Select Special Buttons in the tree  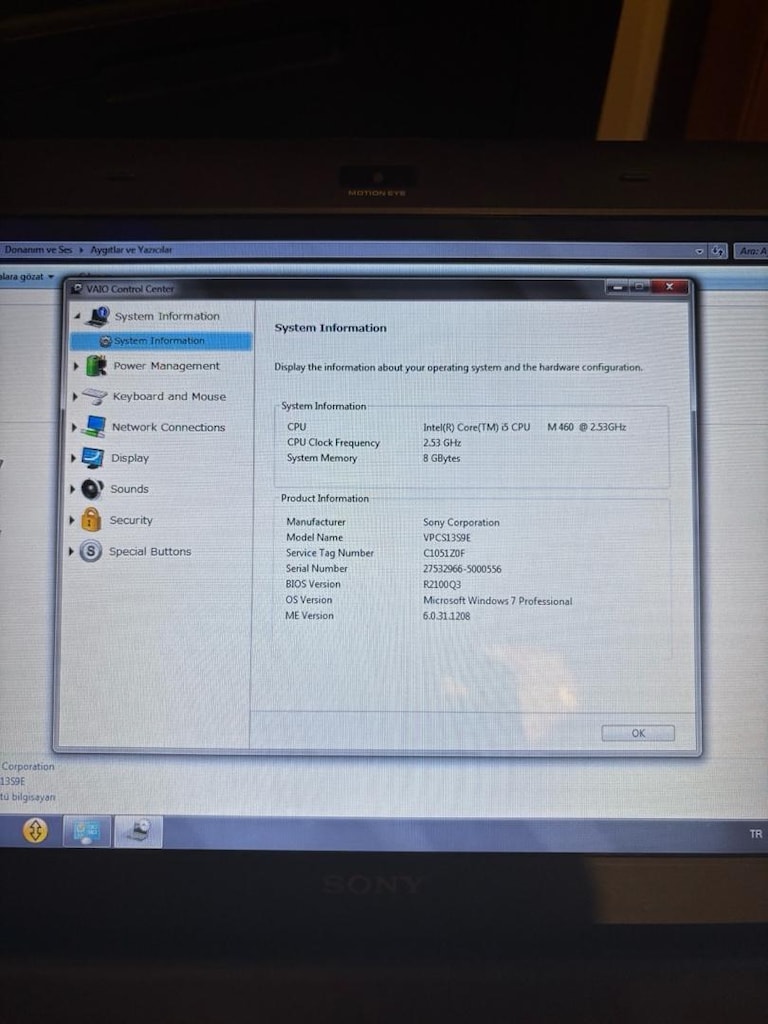click(150, 551)
